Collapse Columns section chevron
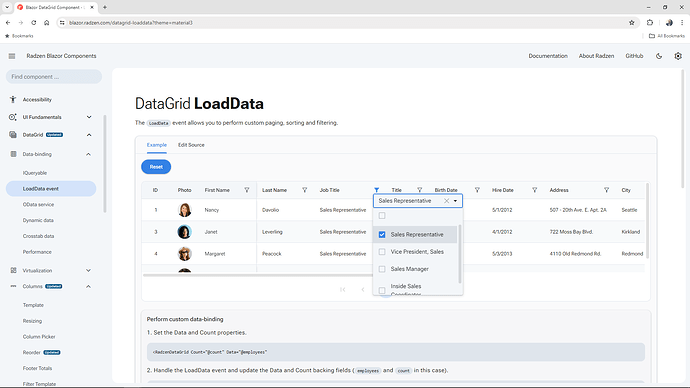This screenshot has height=388, width=690. click(x=88, y=286)
